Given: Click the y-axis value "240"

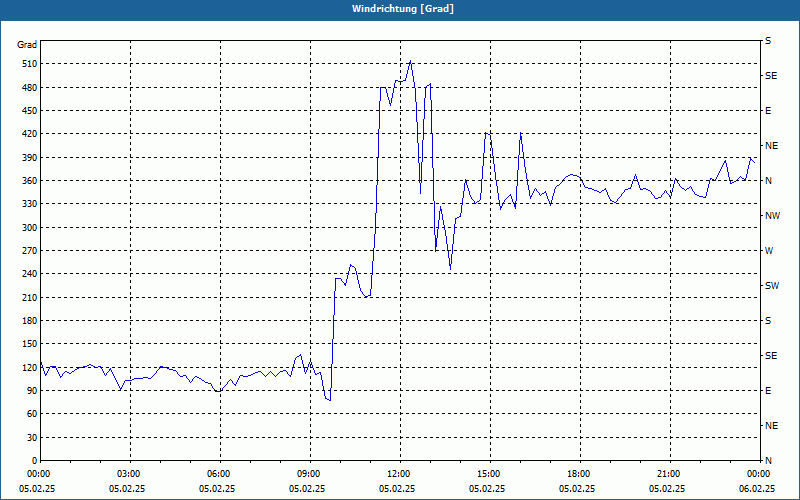Looking at the screenshot, I should (x=30, y=274).
